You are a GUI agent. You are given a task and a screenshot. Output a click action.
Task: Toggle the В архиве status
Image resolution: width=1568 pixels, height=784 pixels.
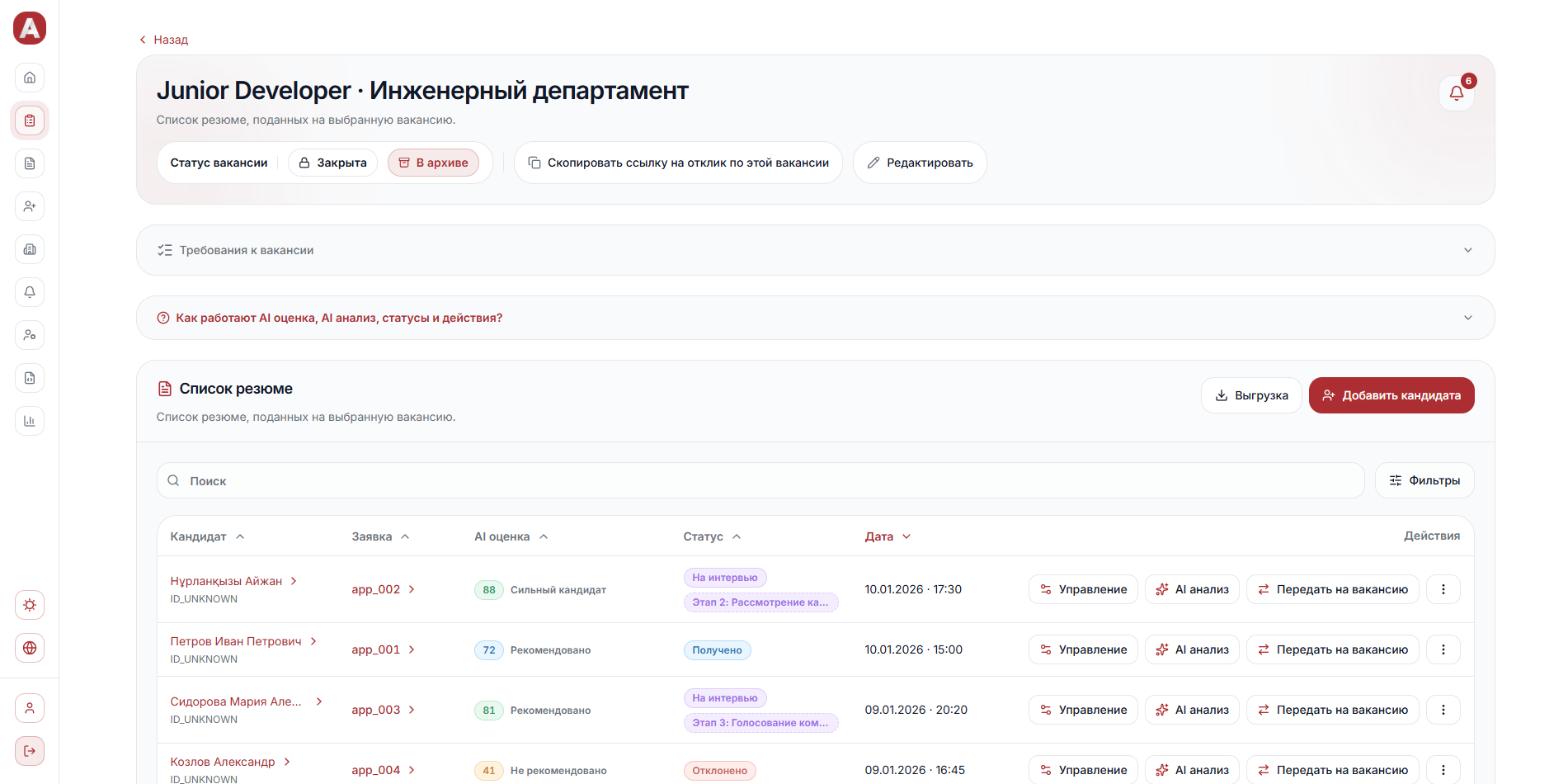433,163
